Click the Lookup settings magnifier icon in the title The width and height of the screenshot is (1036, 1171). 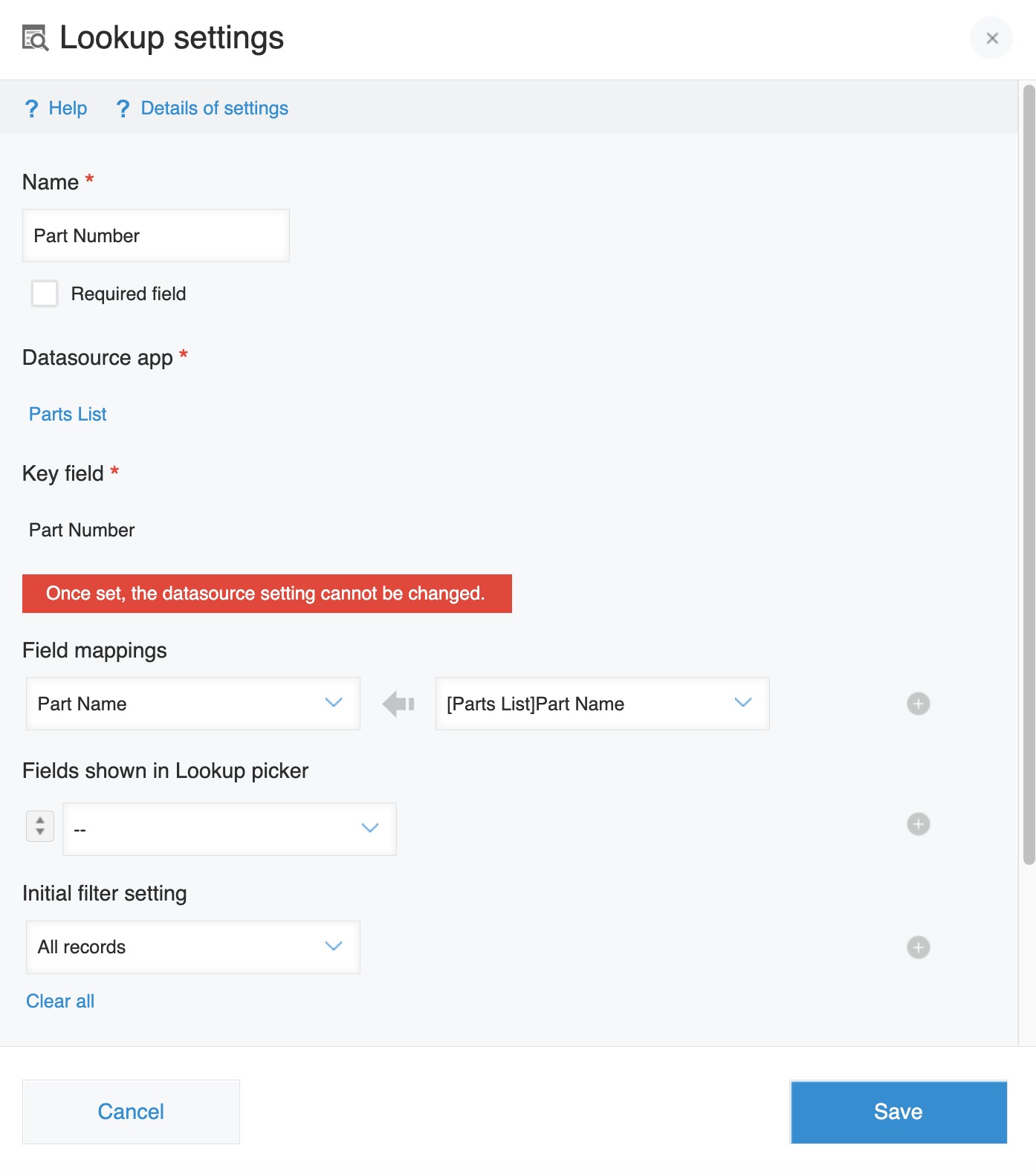tap(35, 38)
